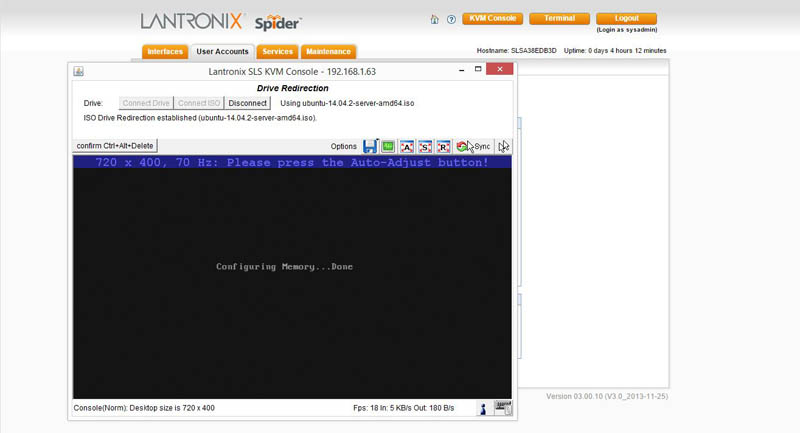This screenshot has height=433, width=800.
Task: Click the Java icon in KVM console title bar
Action: click(79, 71)
